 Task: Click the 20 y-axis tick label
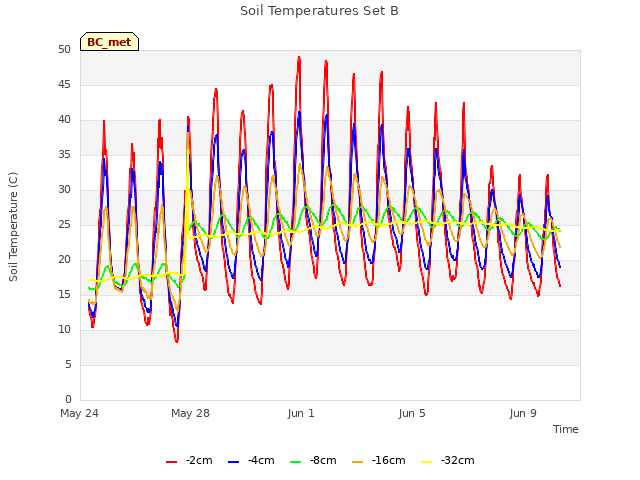pyautogui.click(x=64, y=260)
